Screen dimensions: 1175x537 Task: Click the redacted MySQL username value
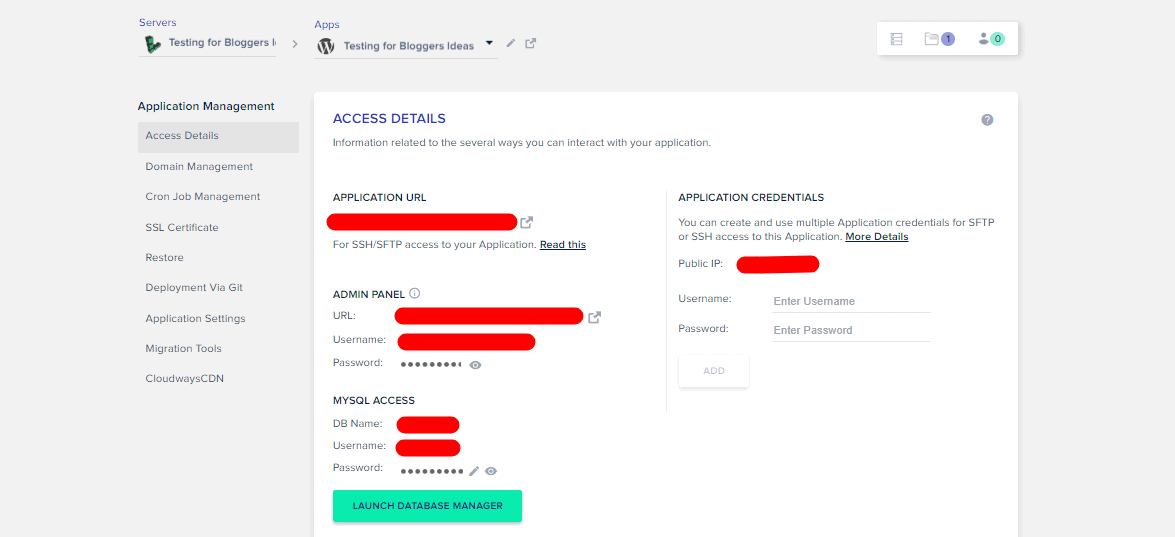[428, 448]
